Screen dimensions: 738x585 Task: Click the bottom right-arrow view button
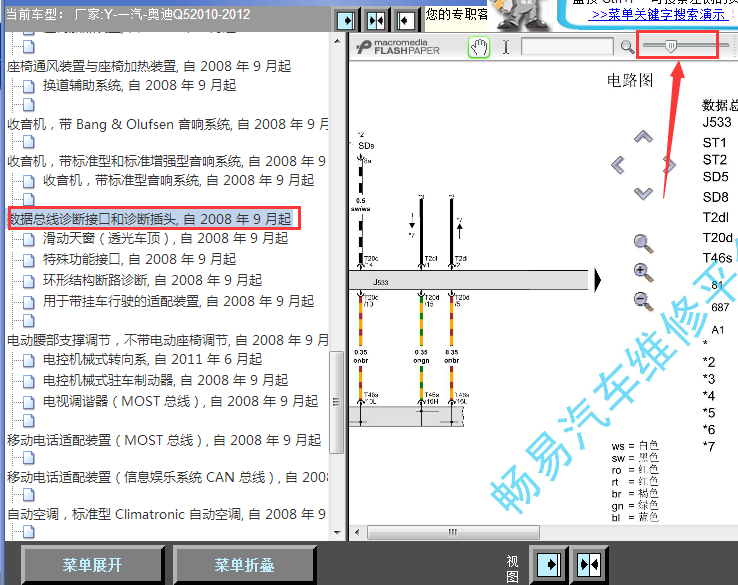click(549, 564)
